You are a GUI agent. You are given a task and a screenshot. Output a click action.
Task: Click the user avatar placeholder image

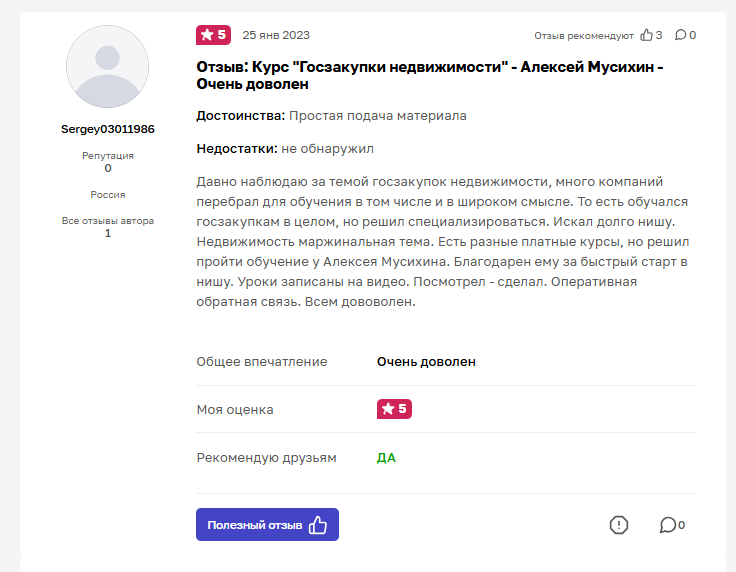click(x=108, y=67)
